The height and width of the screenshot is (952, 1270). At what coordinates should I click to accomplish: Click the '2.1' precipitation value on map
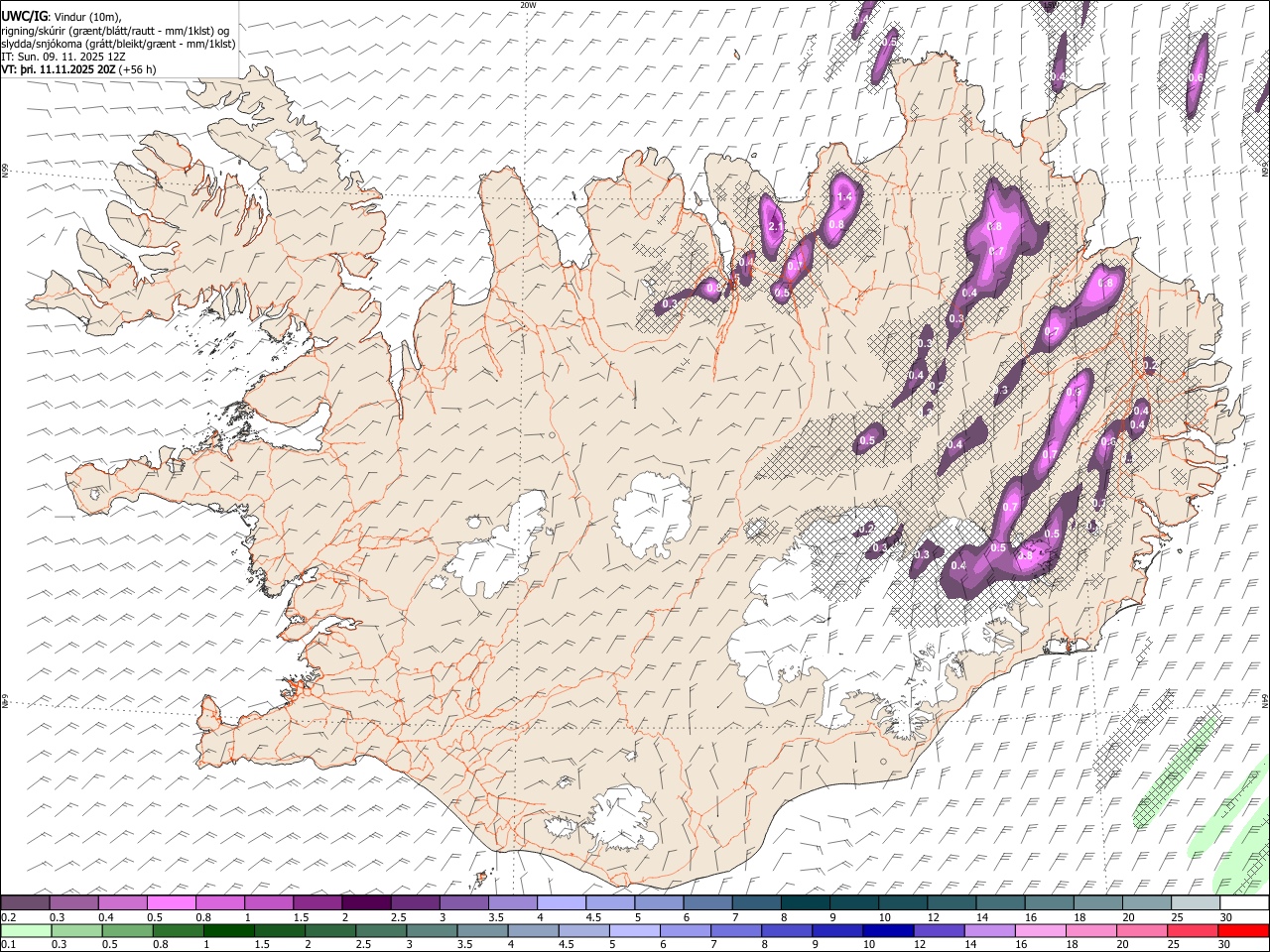[x=776, y=226]
